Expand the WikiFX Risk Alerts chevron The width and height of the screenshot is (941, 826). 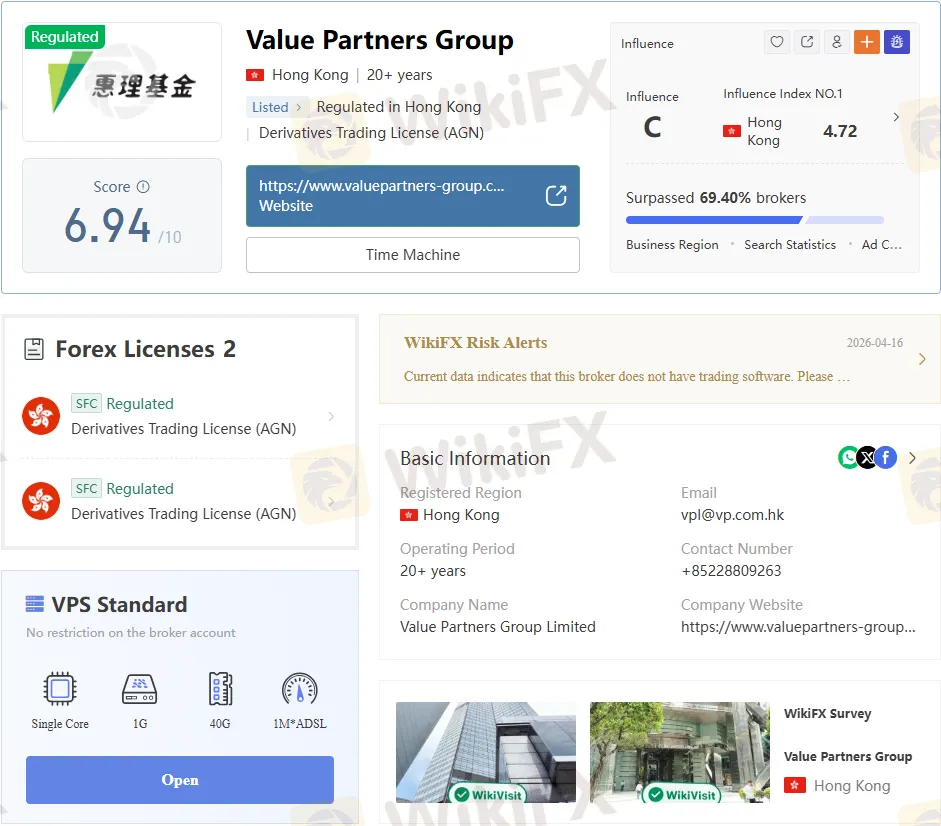pyautogui.click(x=922, y=359)
